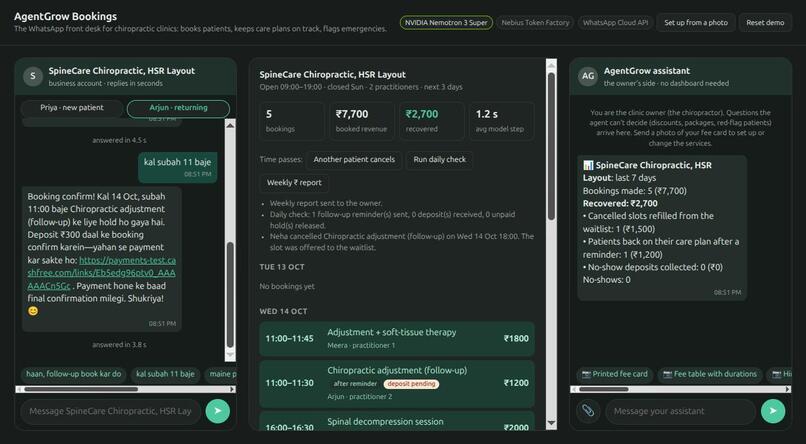Click the SpineCare chat send arrow button

pos(217,411)
